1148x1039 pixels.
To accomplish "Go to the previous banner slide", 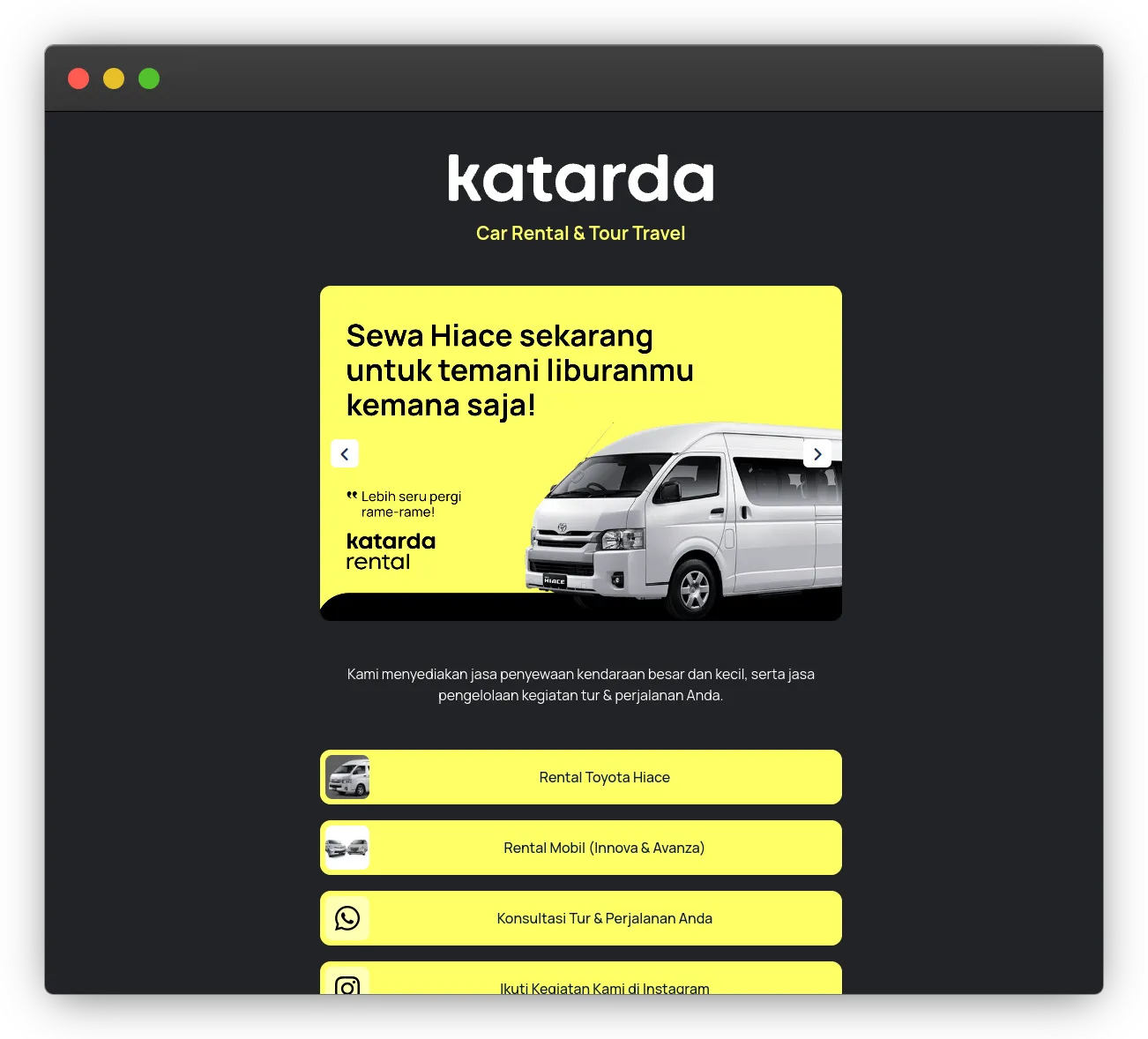I will coord(345,454).
